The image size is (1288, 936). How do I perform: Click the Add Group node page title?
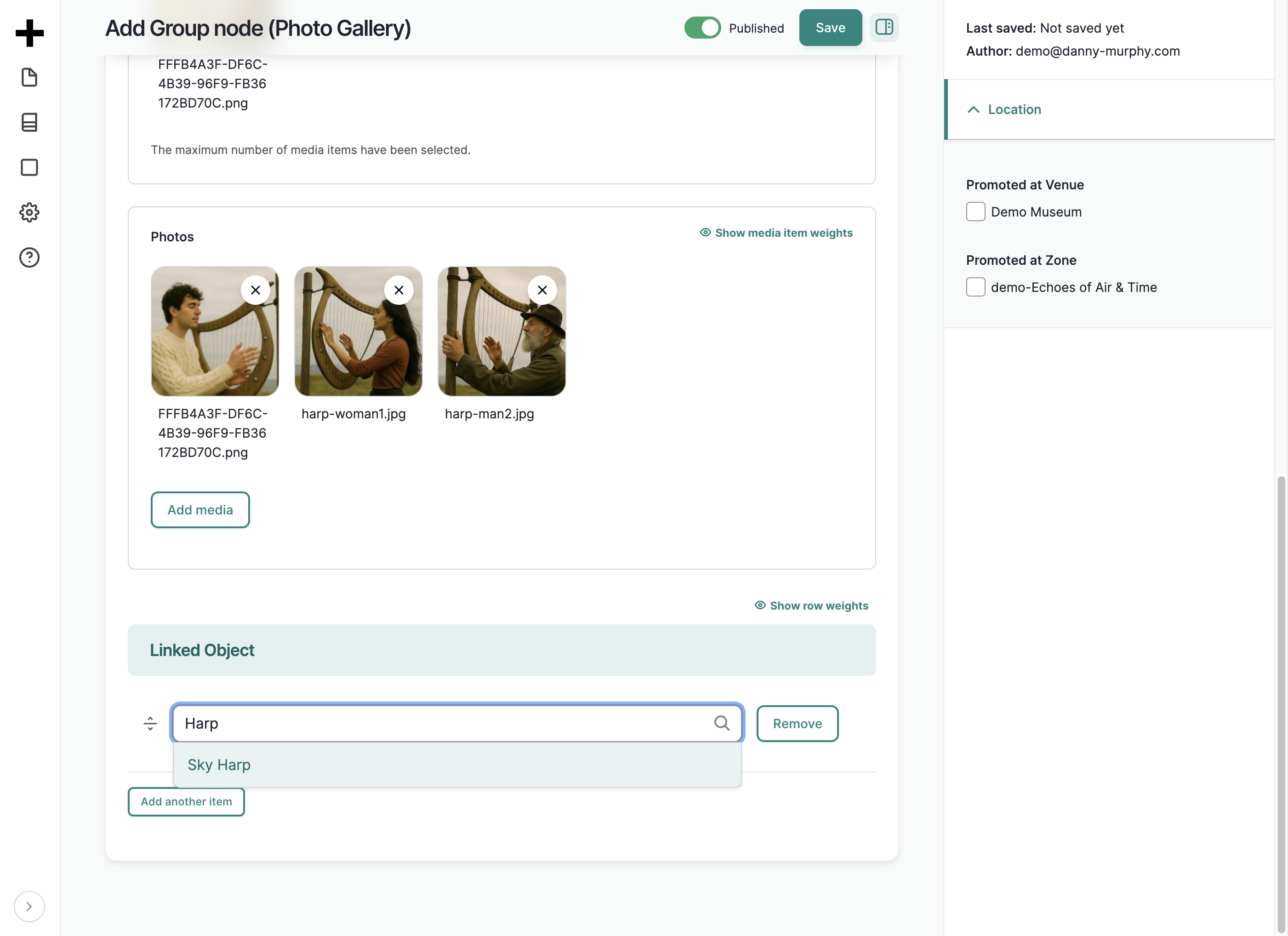pos(258,29)
